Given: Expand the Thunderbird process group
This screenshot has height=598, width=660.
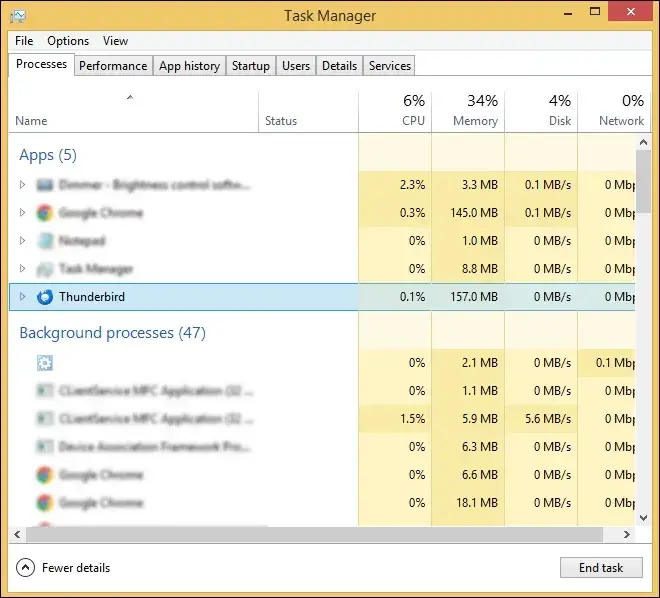Looking at the screenshot, I should (23, 297).
